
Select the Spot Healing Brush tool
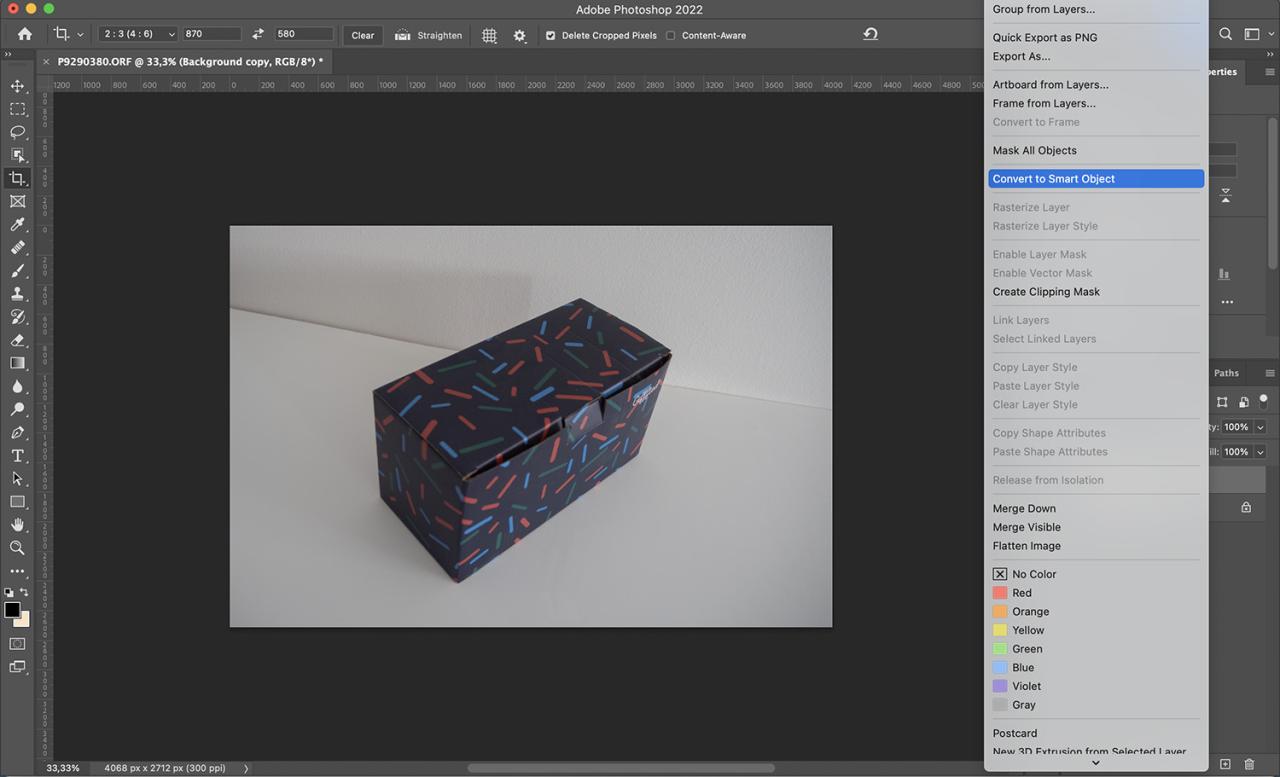tap(17, 247)
